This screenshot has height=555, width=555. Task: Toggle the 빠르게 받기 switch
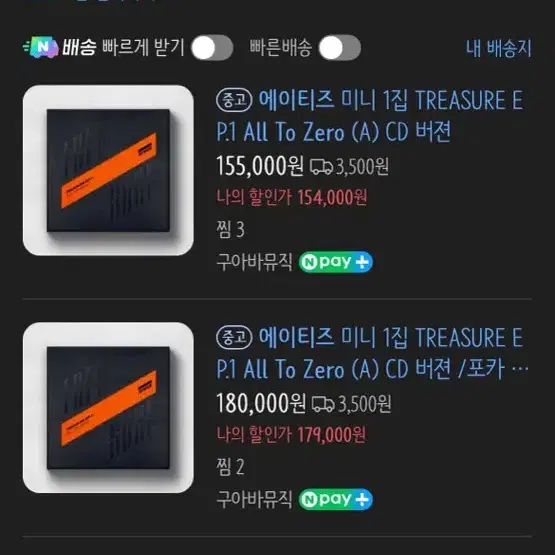tap(212, 48)
